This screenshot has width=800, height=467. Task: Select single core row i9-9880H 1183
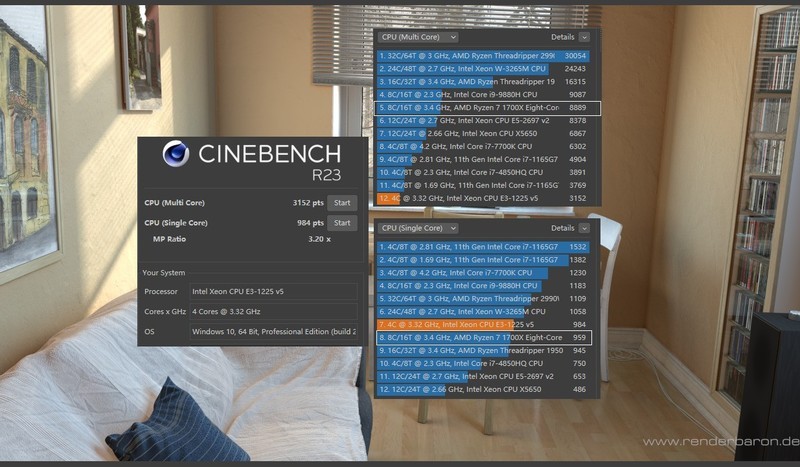483,286
